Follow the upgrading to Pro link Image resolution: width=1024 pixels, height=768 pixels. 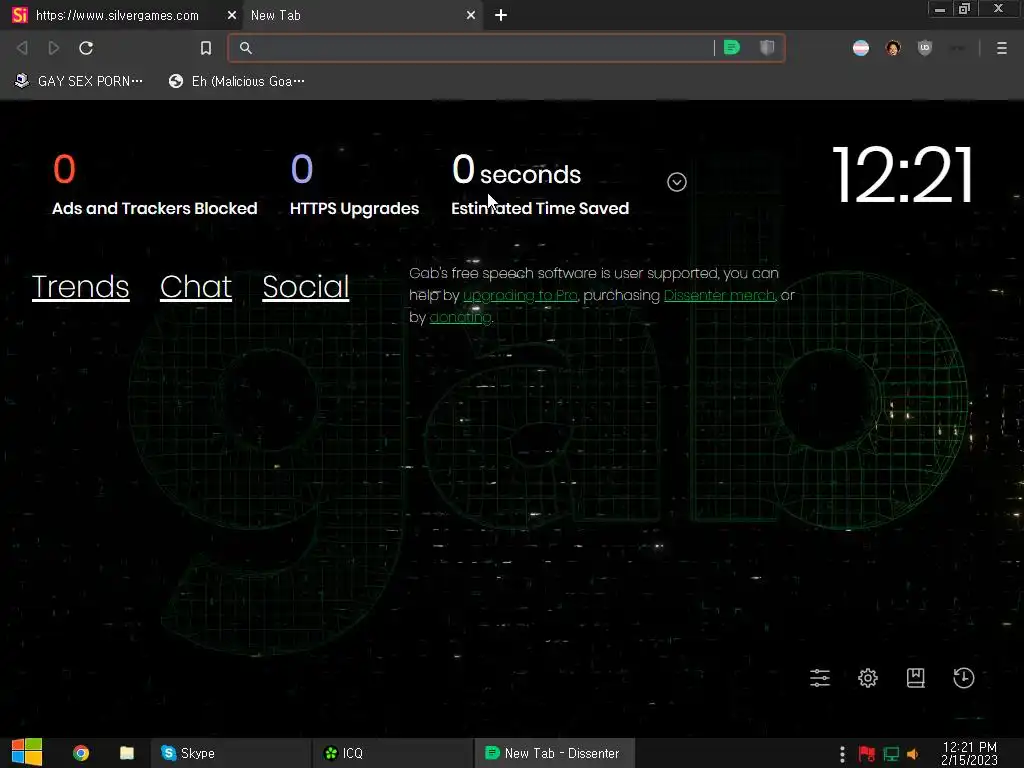[520, 295]
